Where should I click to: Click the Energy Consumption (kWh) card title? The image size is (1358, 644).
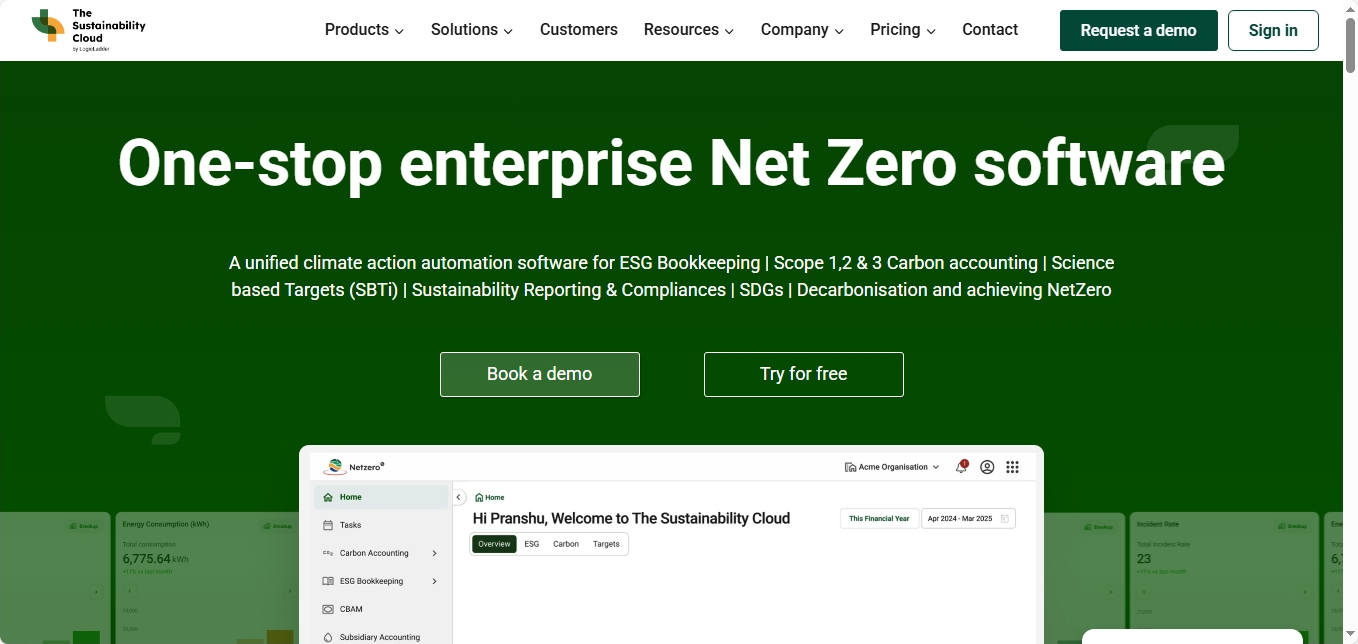click(x=166, y=524)
